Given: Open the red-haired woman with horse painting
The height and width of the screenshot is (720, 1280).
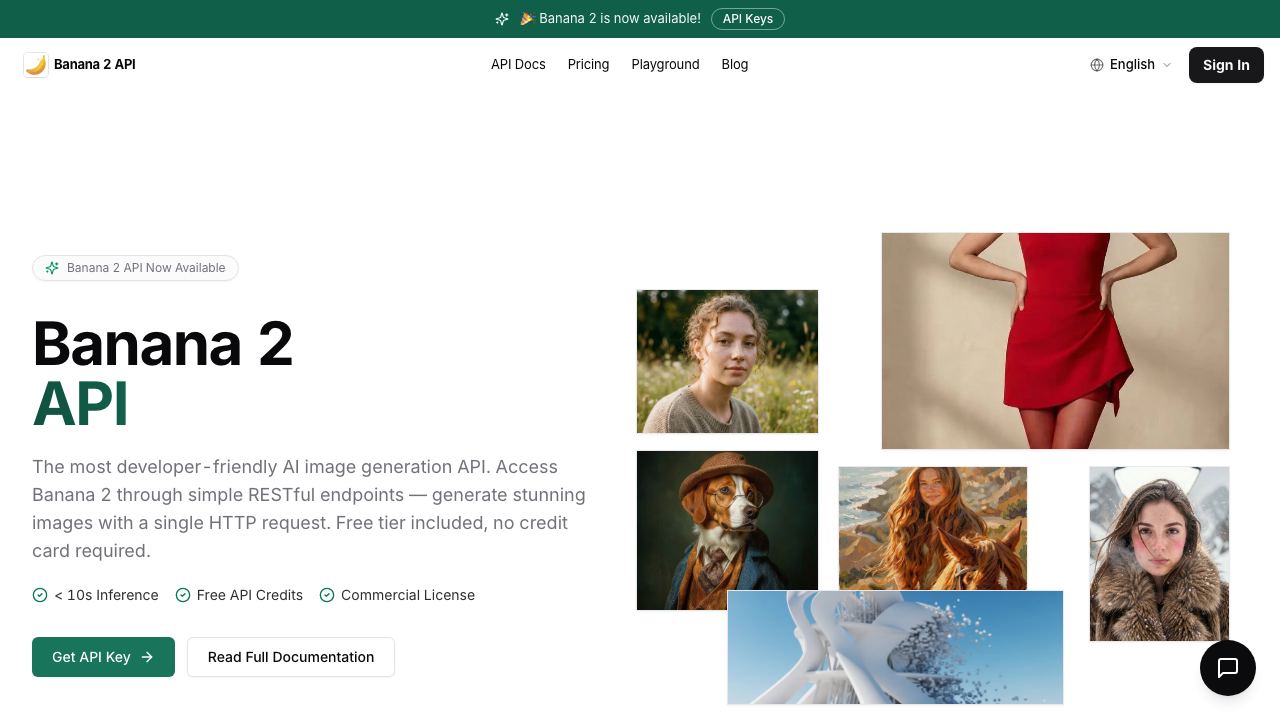Looking at the screenshot, I should [933, 528].
